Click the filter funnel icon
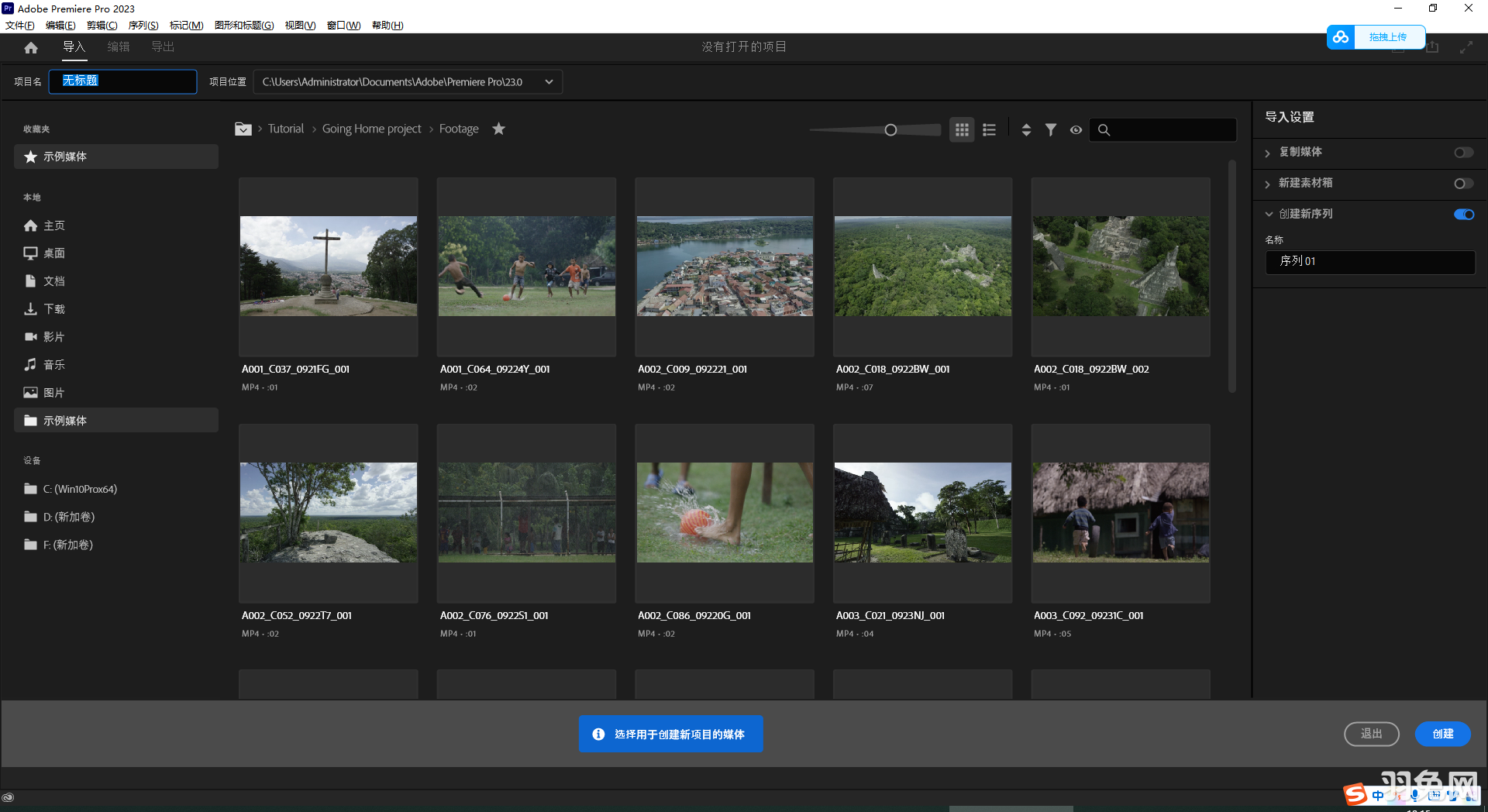This screenshot has height=812, width=1488. coord(1051,129)
